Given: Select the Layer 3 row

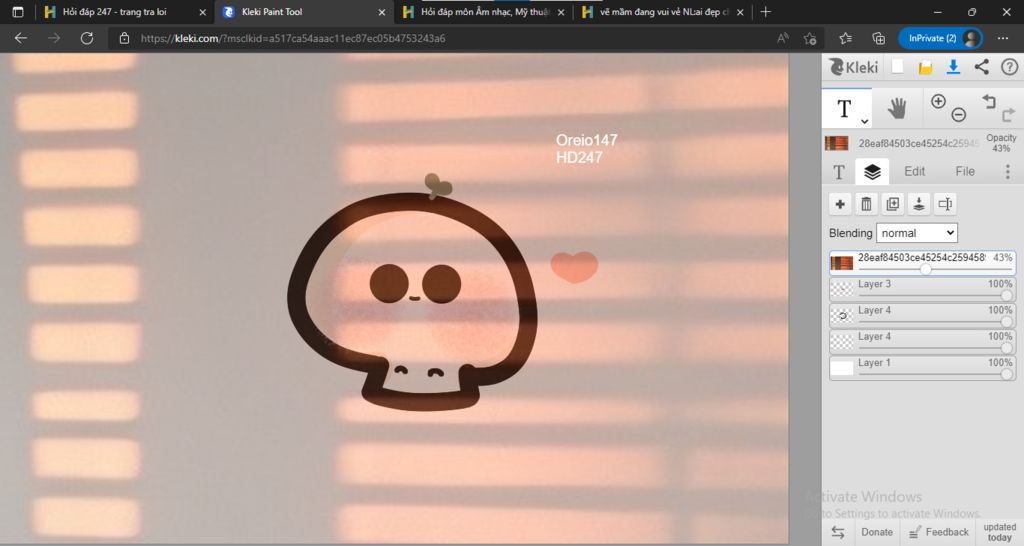Looking at the screenshot, I should click(x=922, y=289).
